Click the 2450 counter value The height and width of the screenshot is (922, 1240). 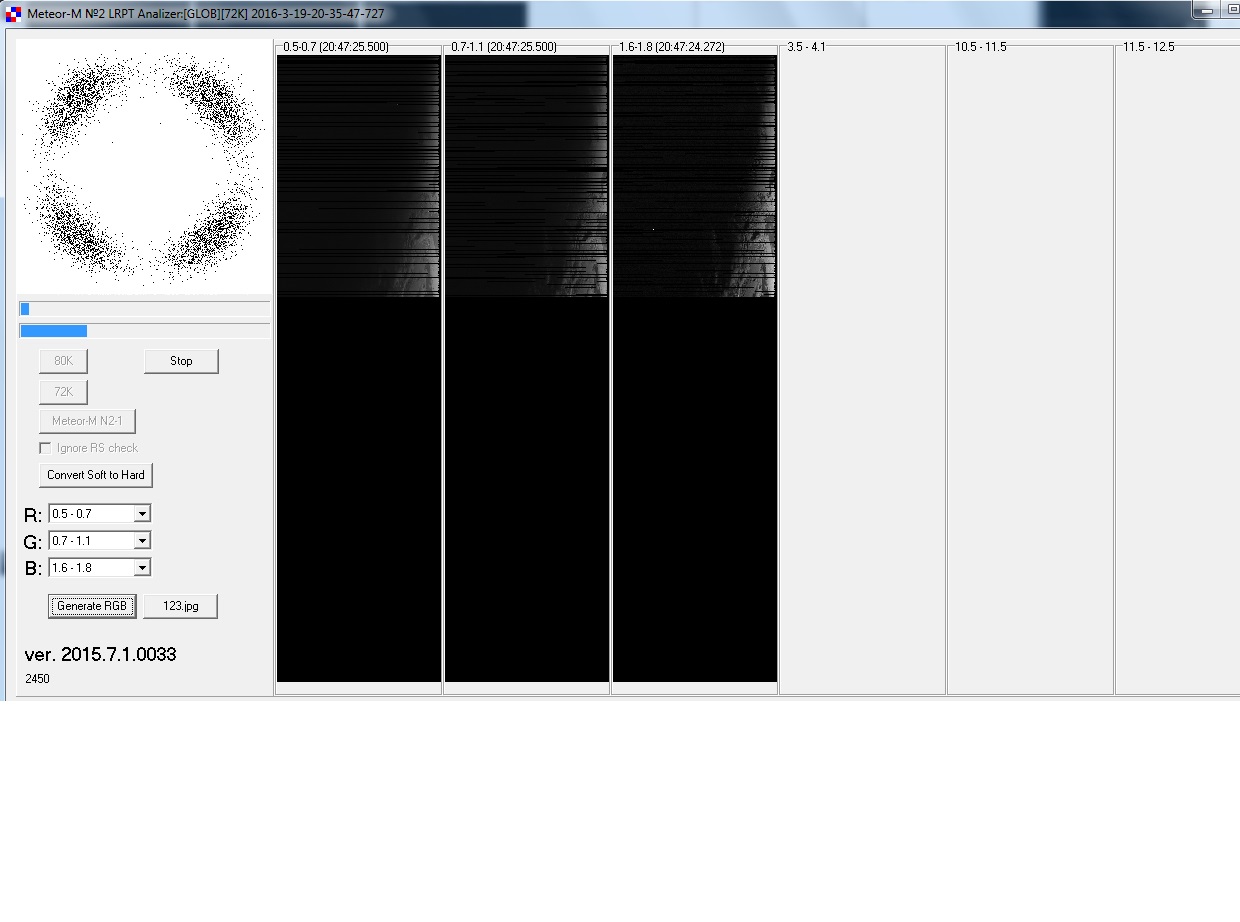pyautogui.click(x=38, y=679)
